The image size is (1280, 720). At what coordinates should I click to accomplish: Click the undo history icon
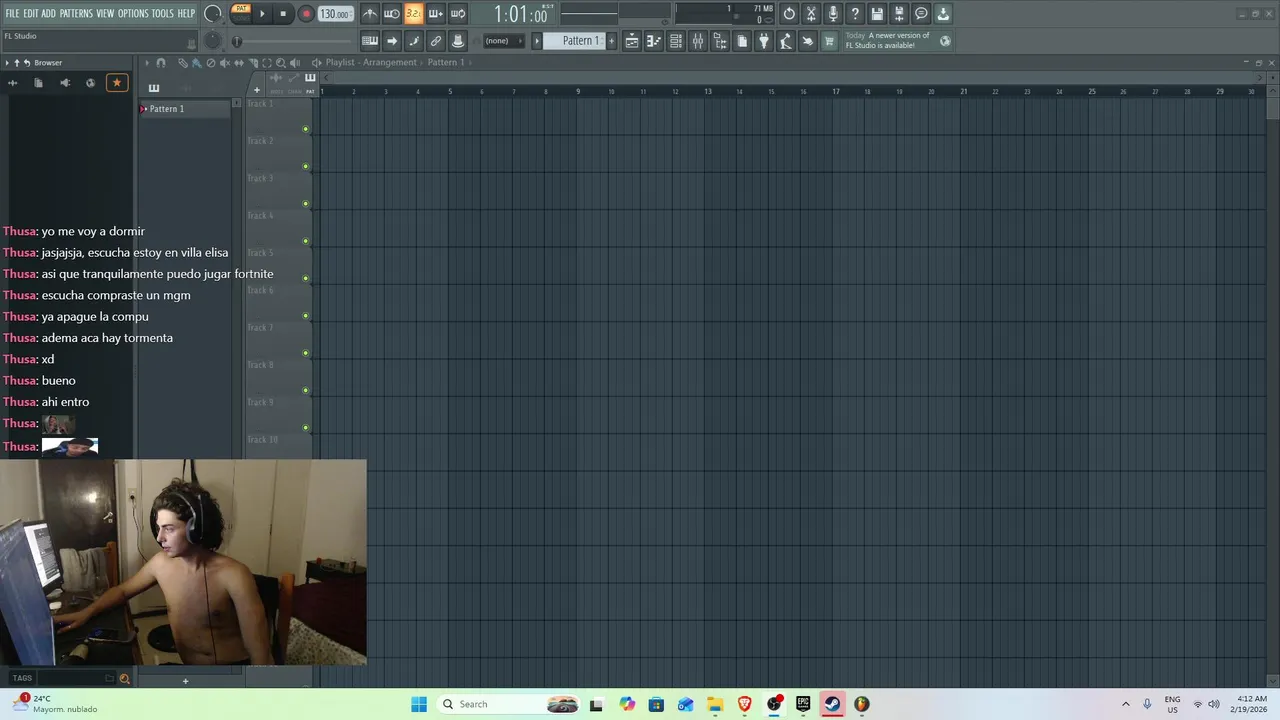789,14
